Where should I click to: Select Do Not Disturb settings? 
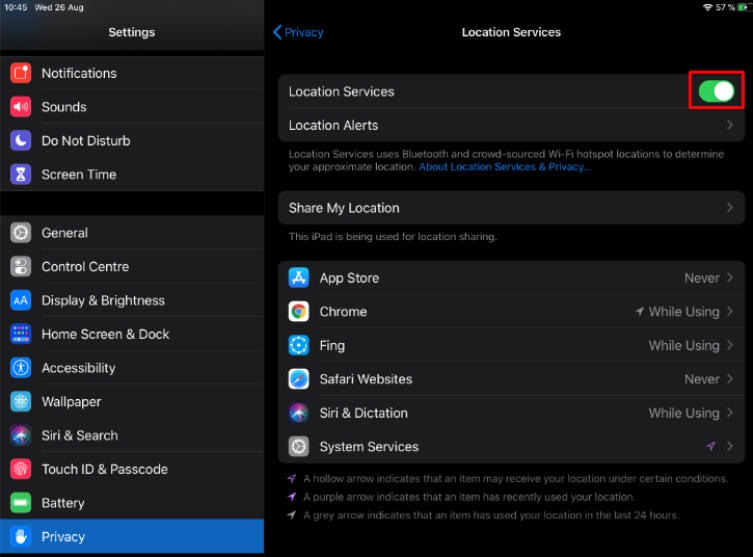[x=132, y=141]
